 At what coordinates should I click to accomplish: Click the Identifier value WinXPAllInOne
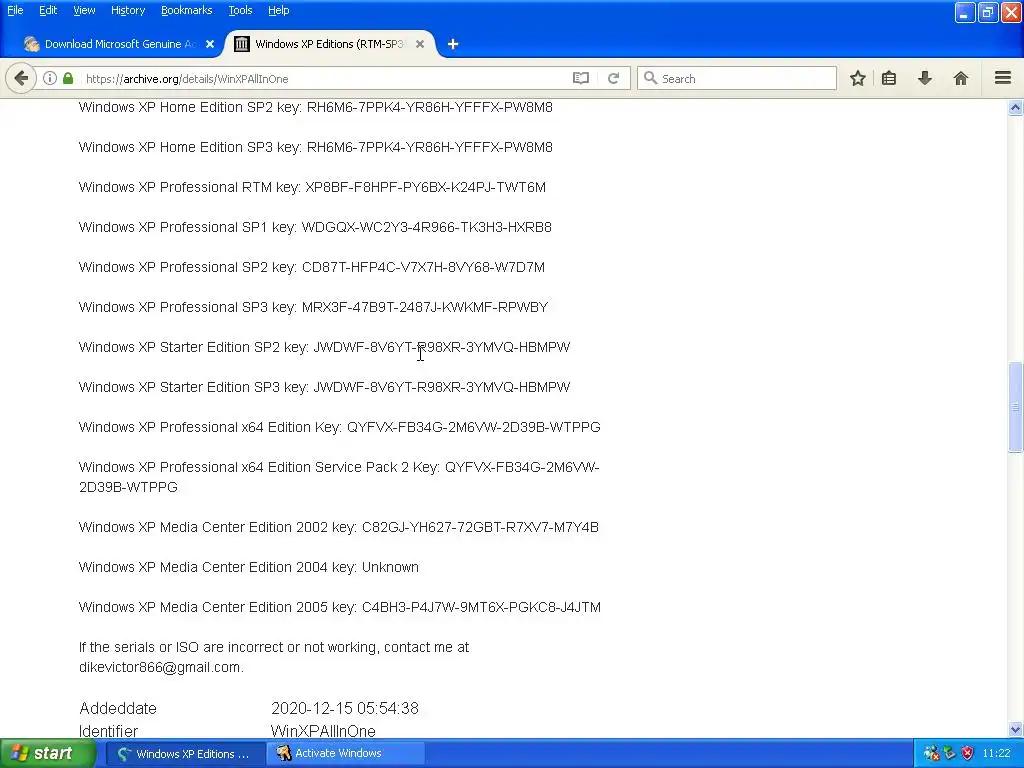coord(323,731)
